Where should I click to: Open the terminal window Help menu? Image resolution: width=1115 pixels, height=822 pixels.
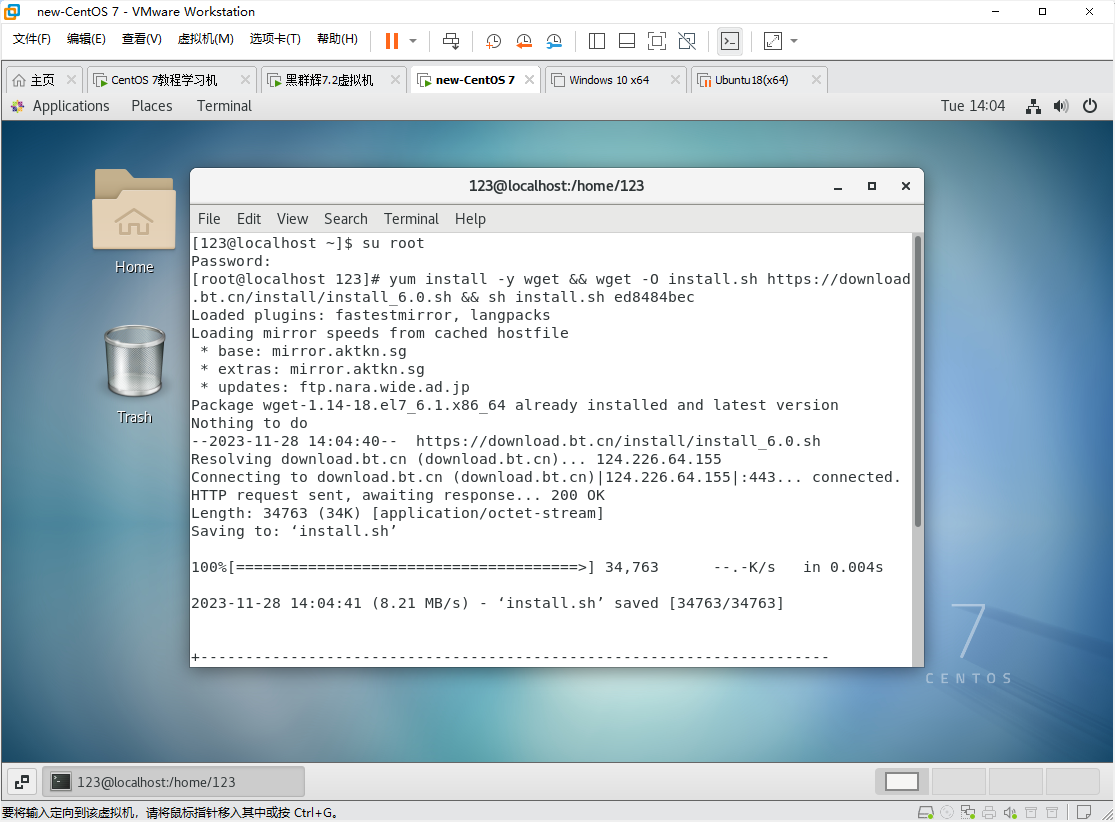click(x=470, y=219)
